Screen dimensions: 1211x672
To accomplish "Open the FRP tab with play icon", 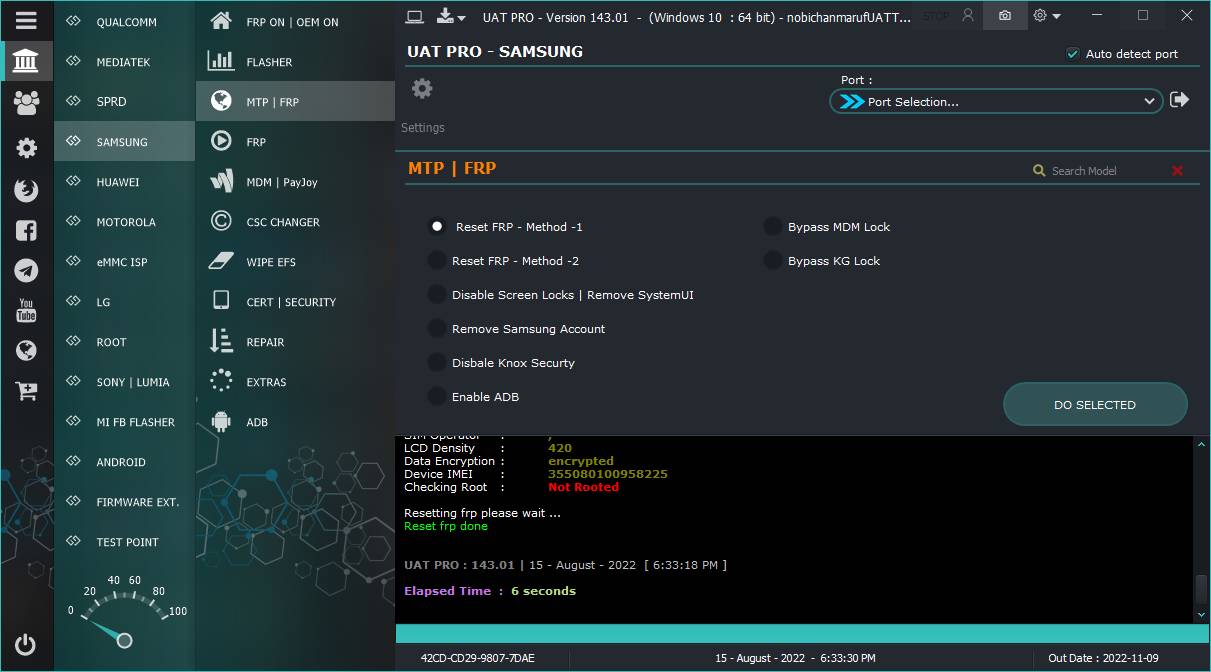I will tap(295, 142).
